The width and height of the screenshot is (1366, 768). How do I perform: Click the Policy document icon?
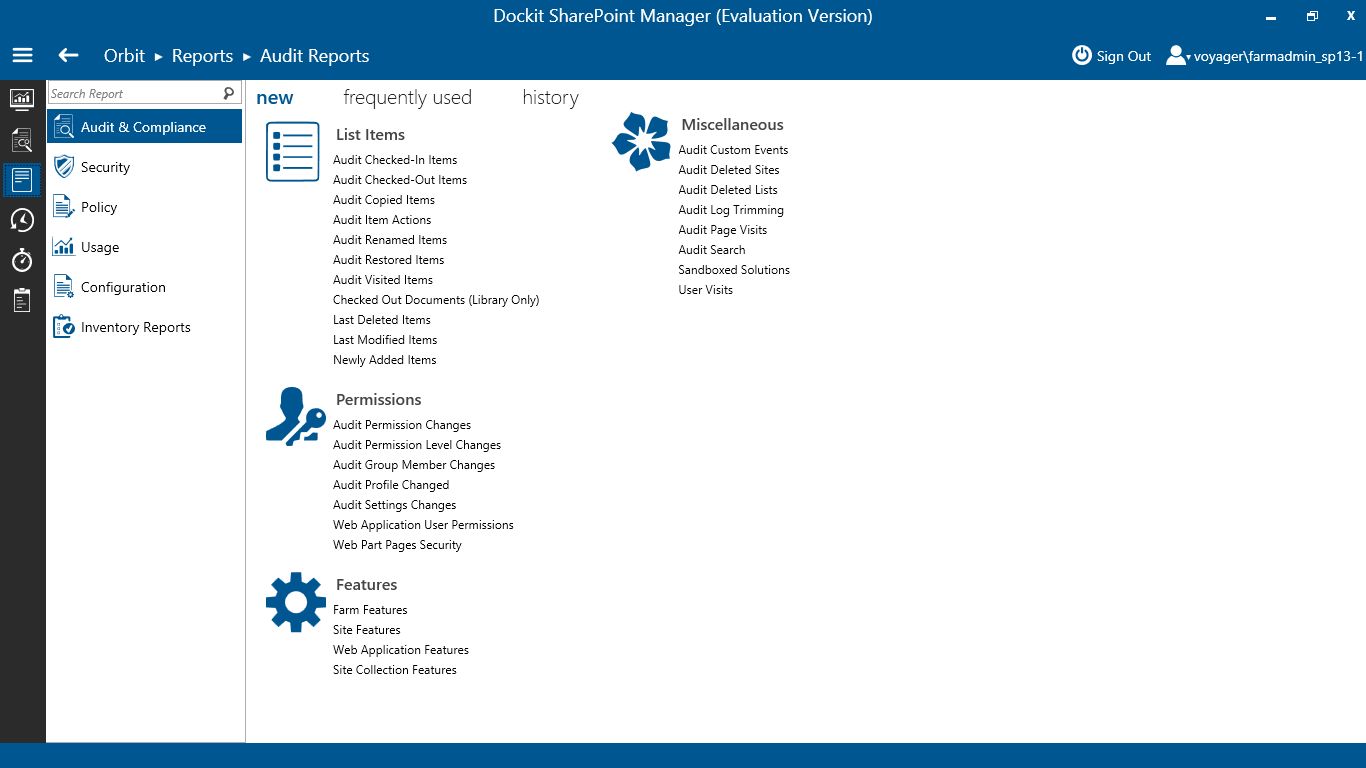(64, 207)
